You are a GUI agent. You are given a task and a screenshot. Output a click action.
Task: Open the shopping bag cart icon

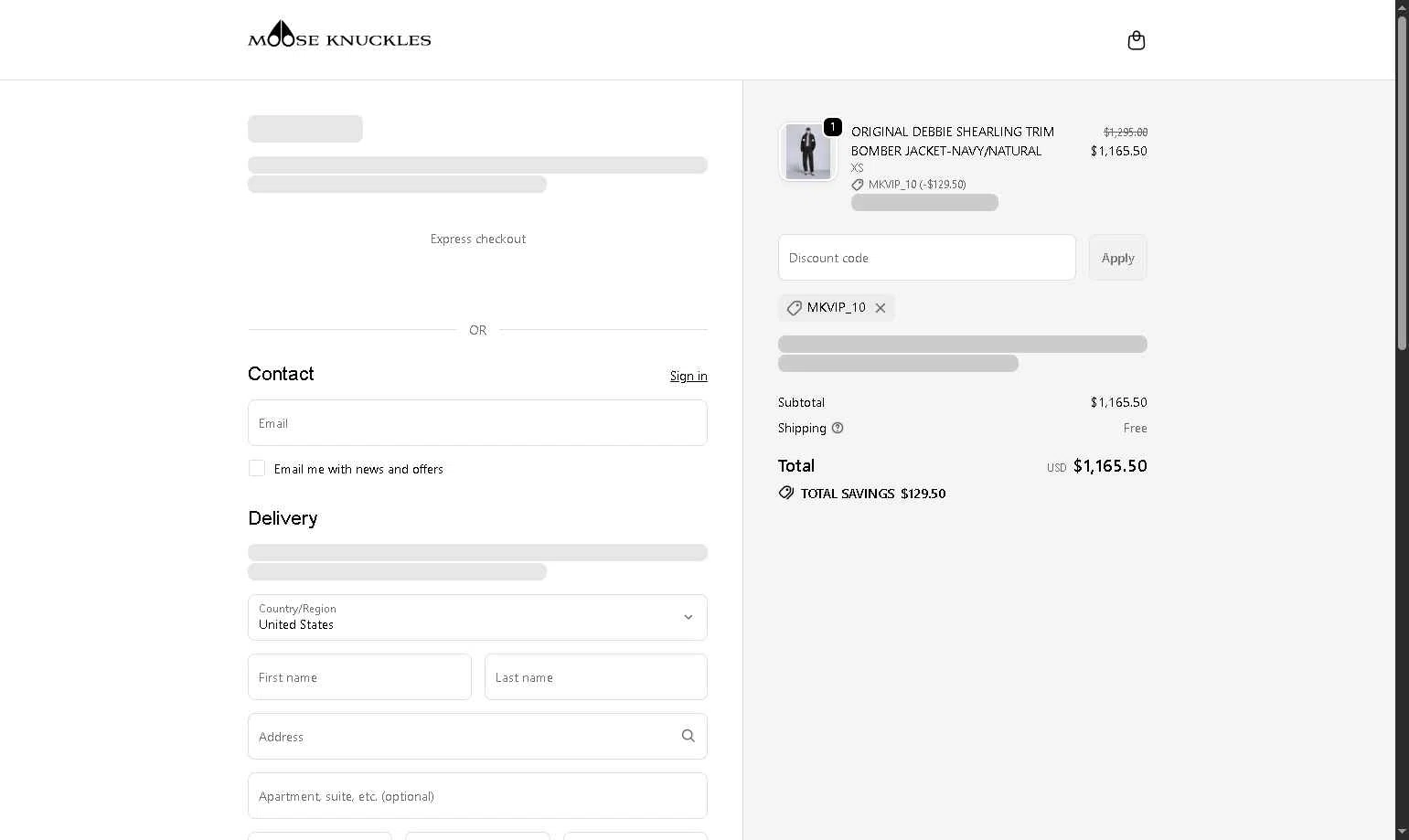click(1136, 40)
